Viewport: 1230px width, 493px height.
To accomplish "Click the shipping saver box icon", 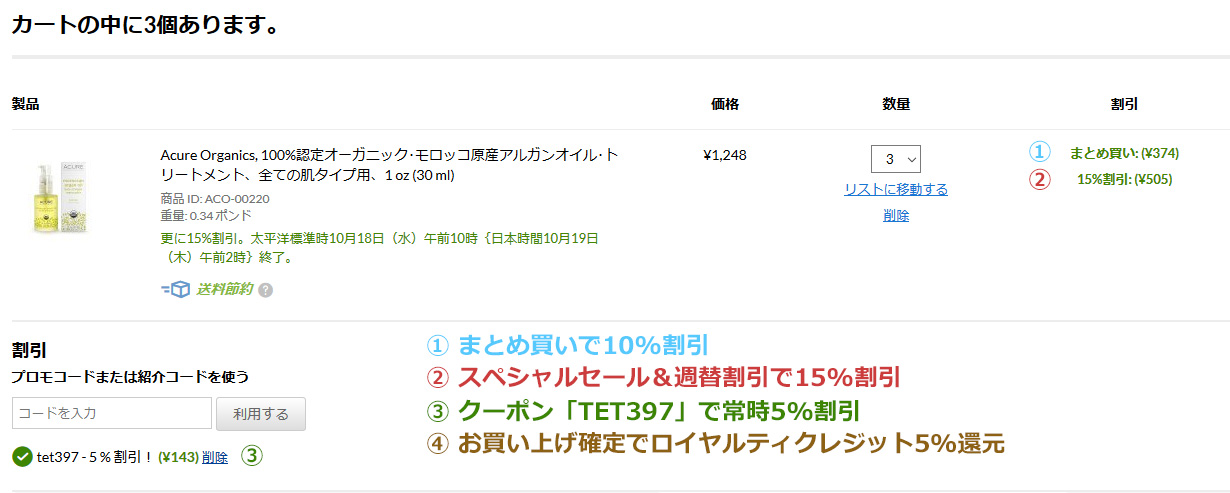I will (x=176, y=289).
